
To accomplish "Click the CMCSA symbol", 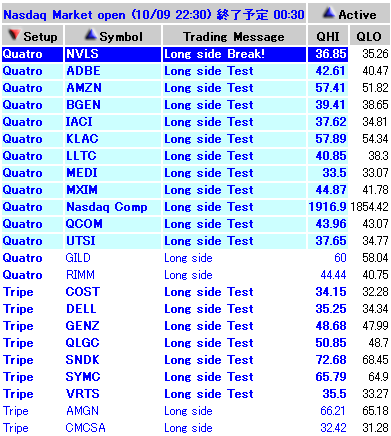I will pyautogui.click(x=85, y=428).
